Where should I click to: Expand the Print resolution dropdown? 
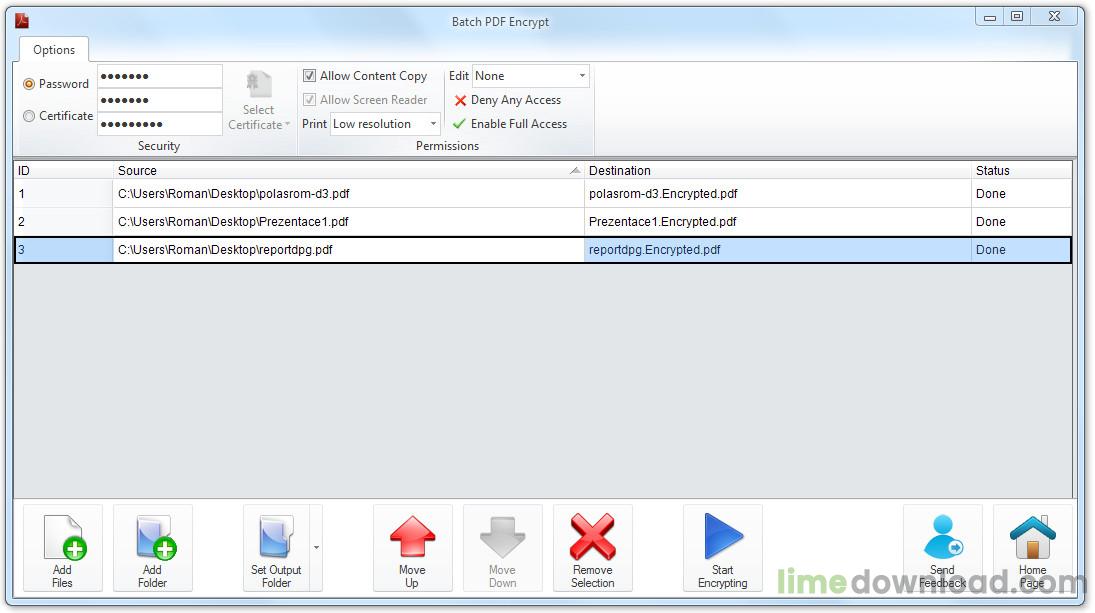pyautogui.click(x=385, y=124)
